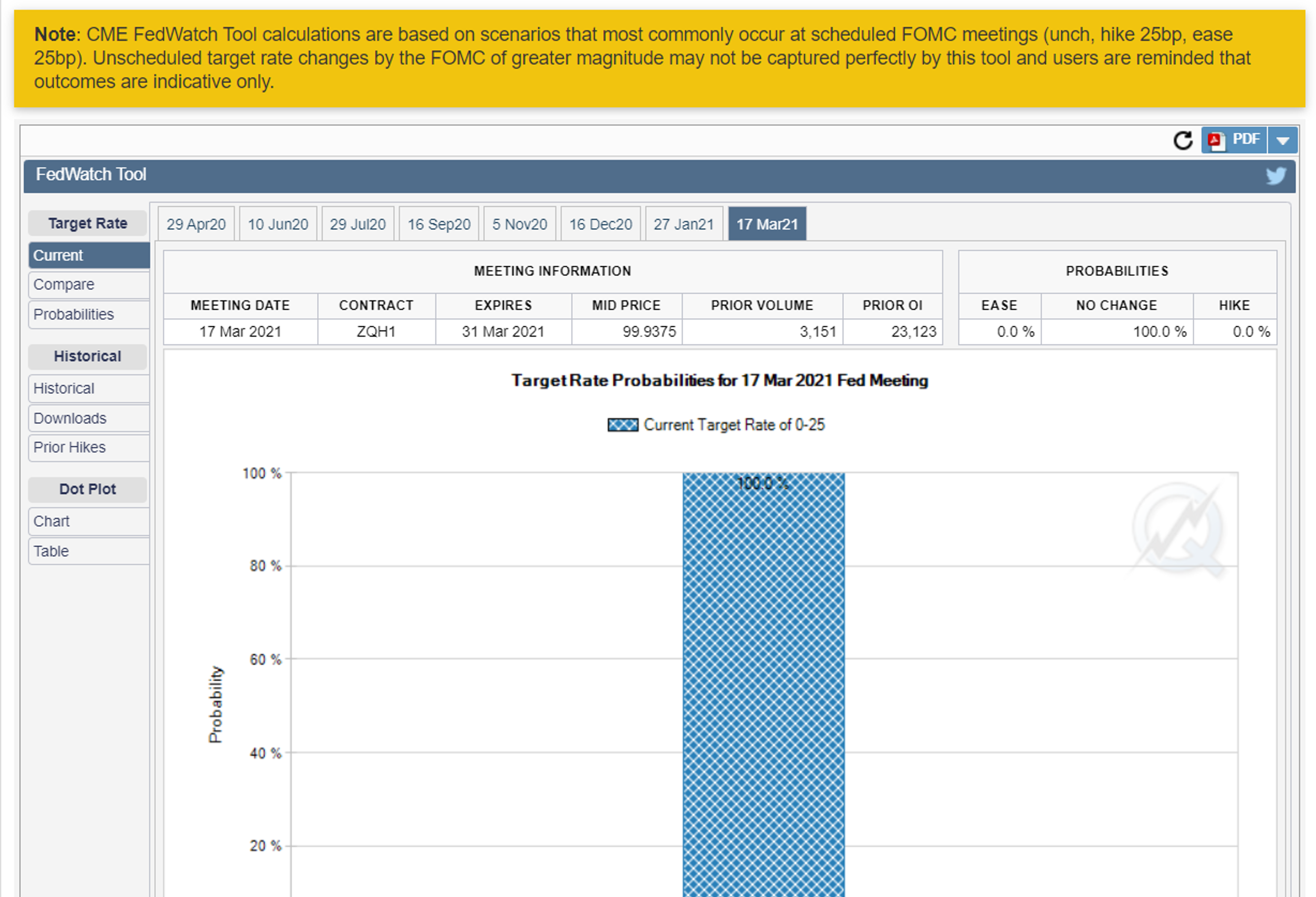
Task: Click the chart title text
Action: tap(720, 380)
